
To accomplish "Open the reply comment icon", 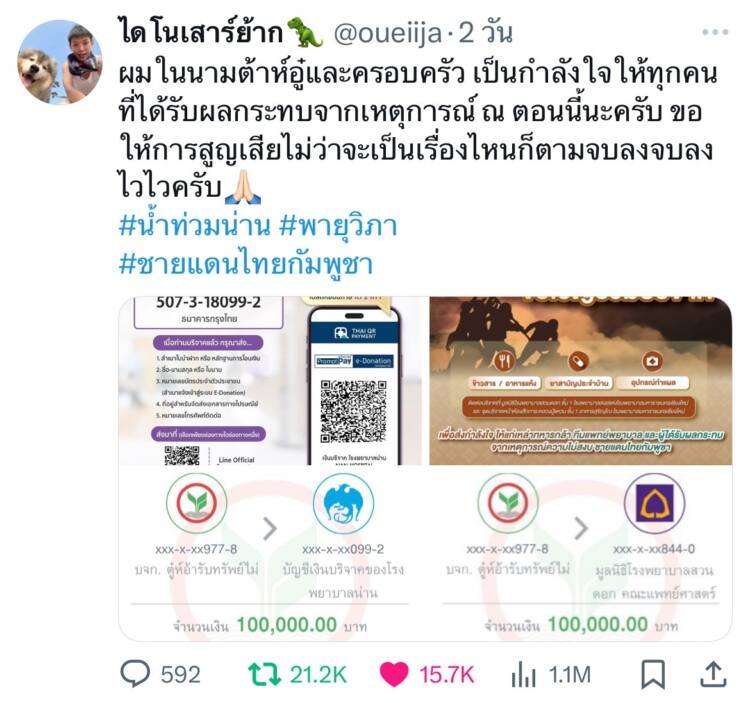I will coord(135,674).
